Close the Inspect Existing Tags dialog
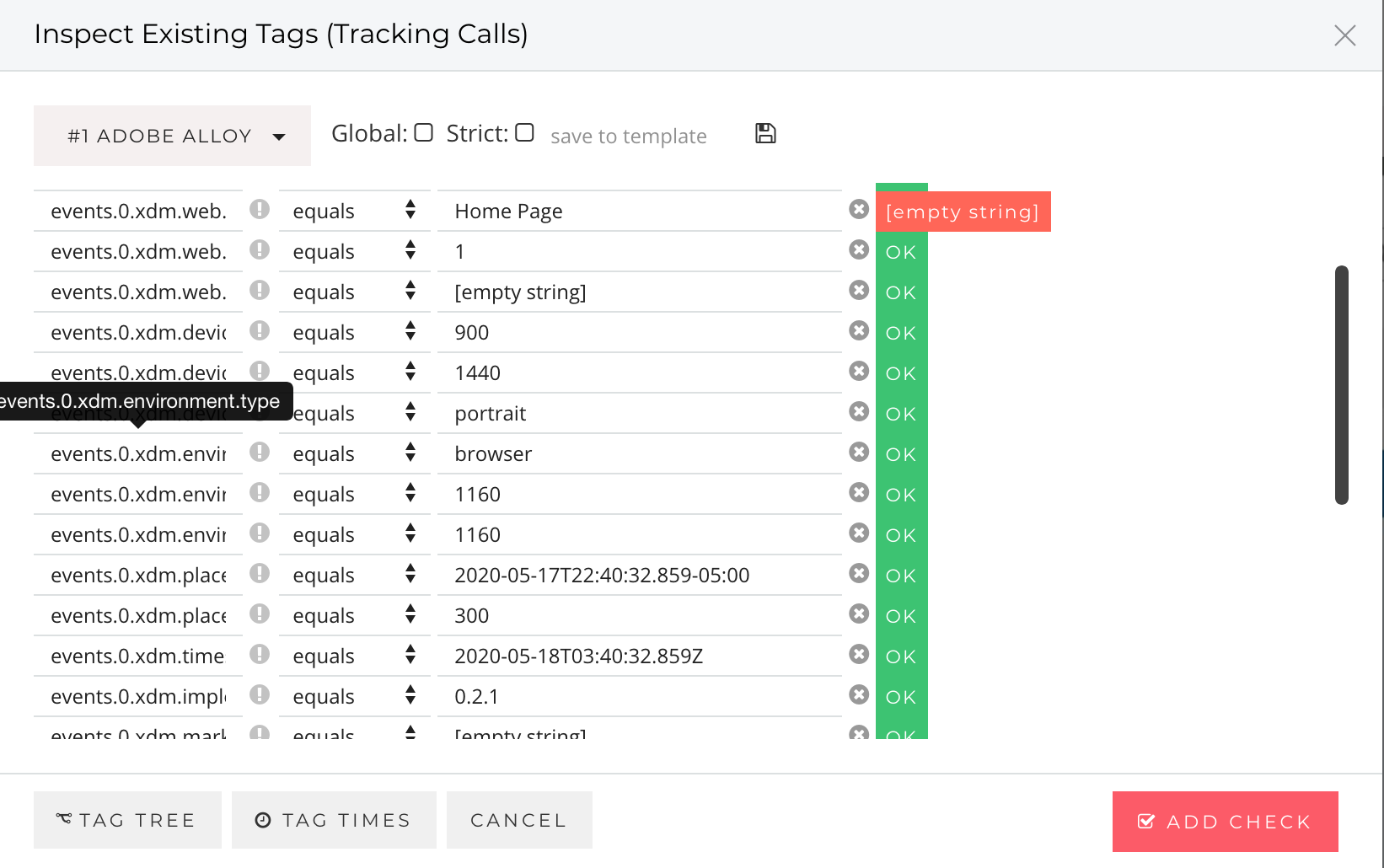The width and height of the screenshot is (1384, 868). click(x=1345, y=35)
